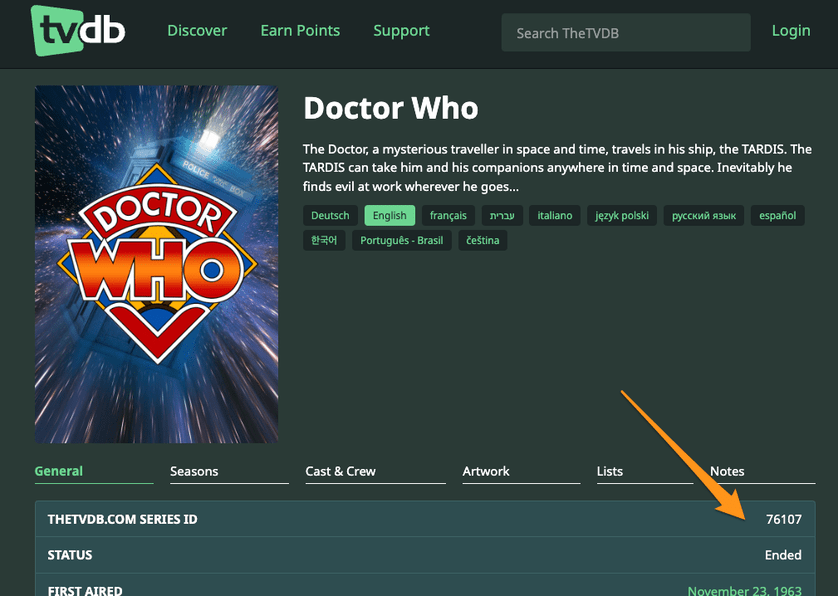Click the Ended status value
This screenshot has height=596, width=838.
[783, 555]
